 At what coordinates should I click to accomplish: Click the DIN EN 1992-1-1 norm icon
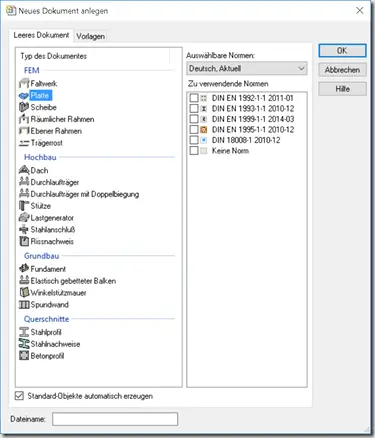[204, 98]
